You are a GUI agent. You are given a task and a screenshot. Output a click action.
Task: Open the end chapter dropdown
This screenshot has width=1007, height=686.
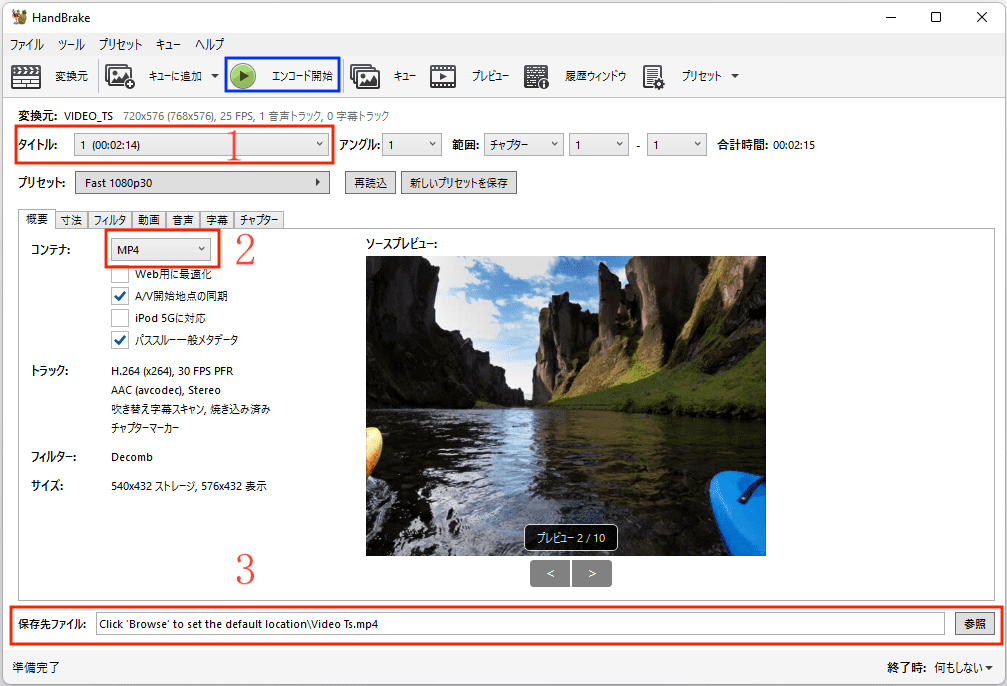coord(677,145)
